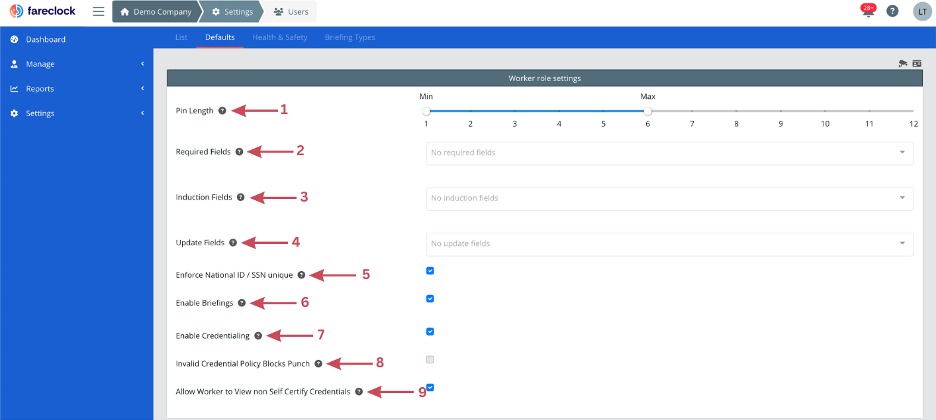Show help for Enforce National ID / SSN unique
936x420 pixels.
[301, 275]
